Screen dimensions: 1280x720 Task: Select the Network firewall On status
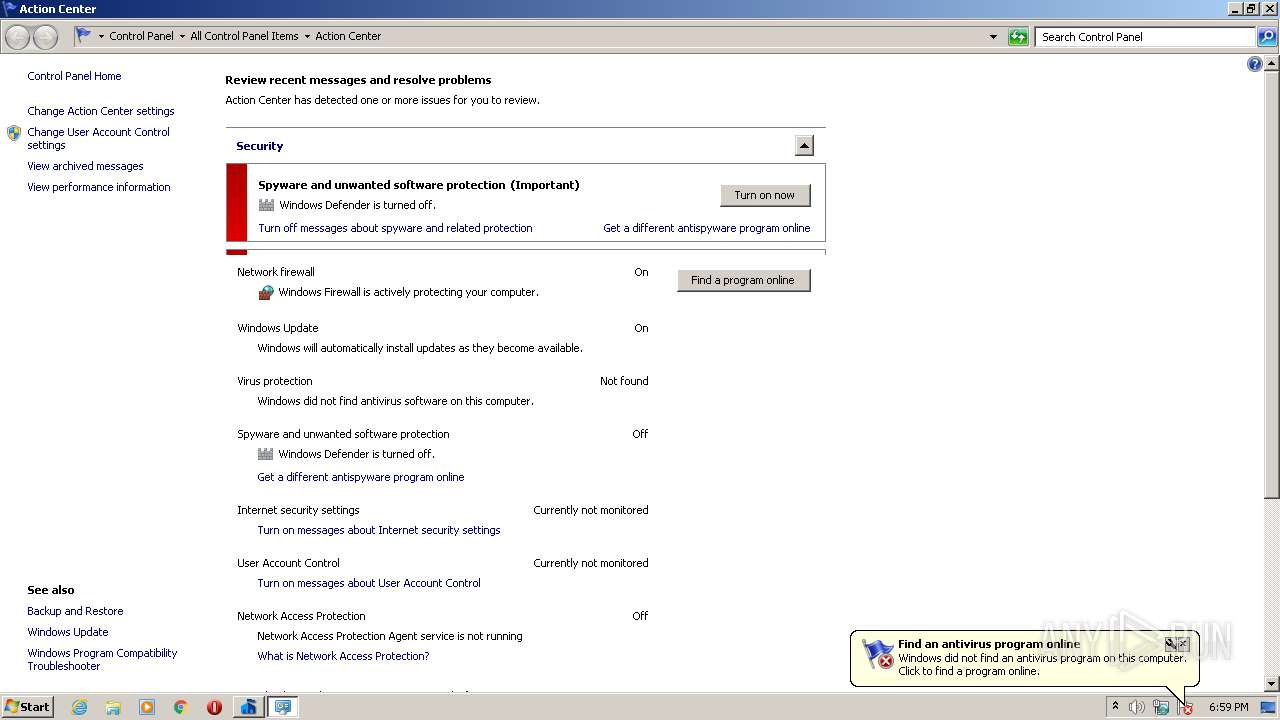[x=641, y=272]
